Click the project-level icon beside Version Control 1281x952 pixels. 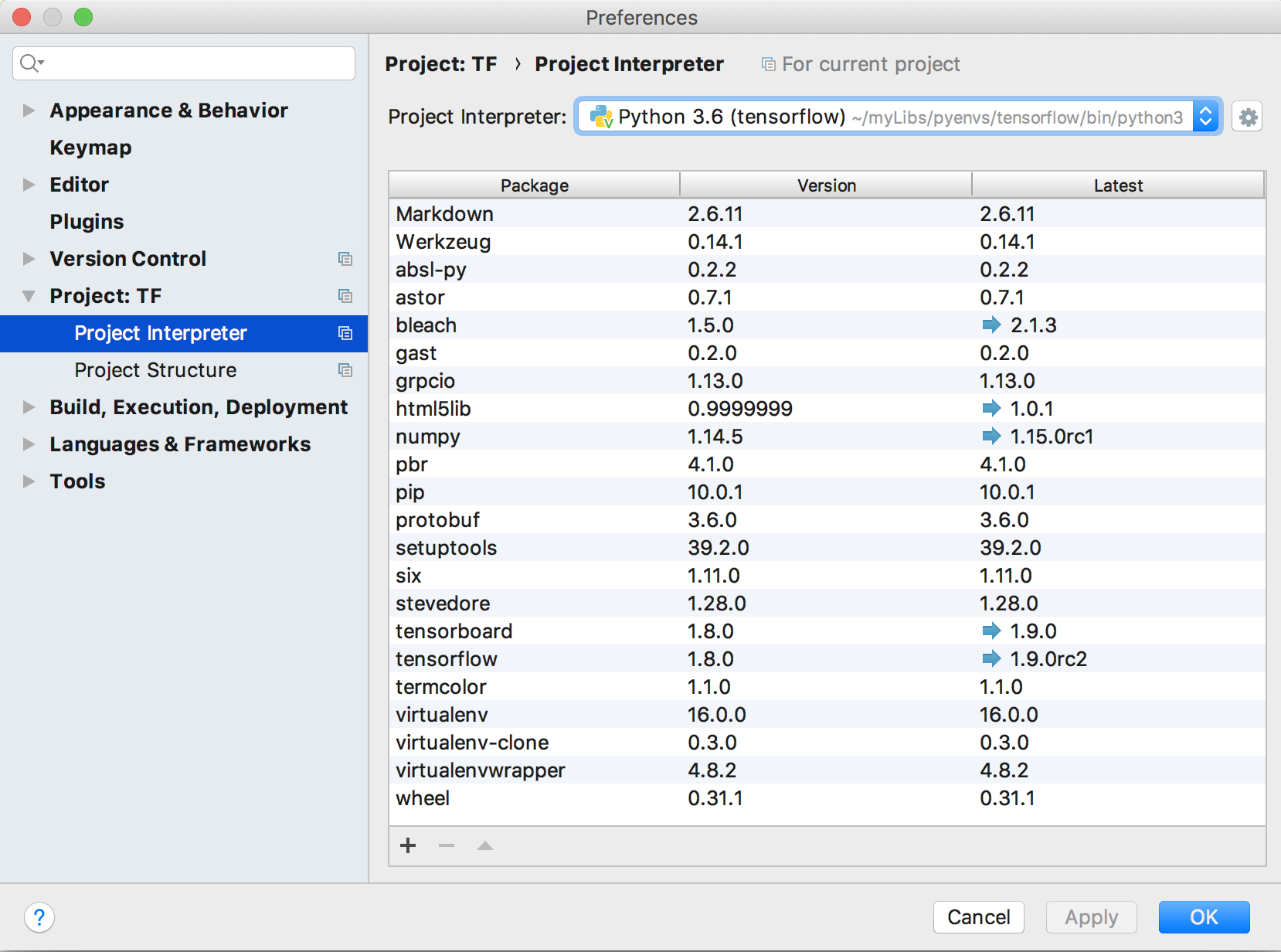tap(345, 259)
